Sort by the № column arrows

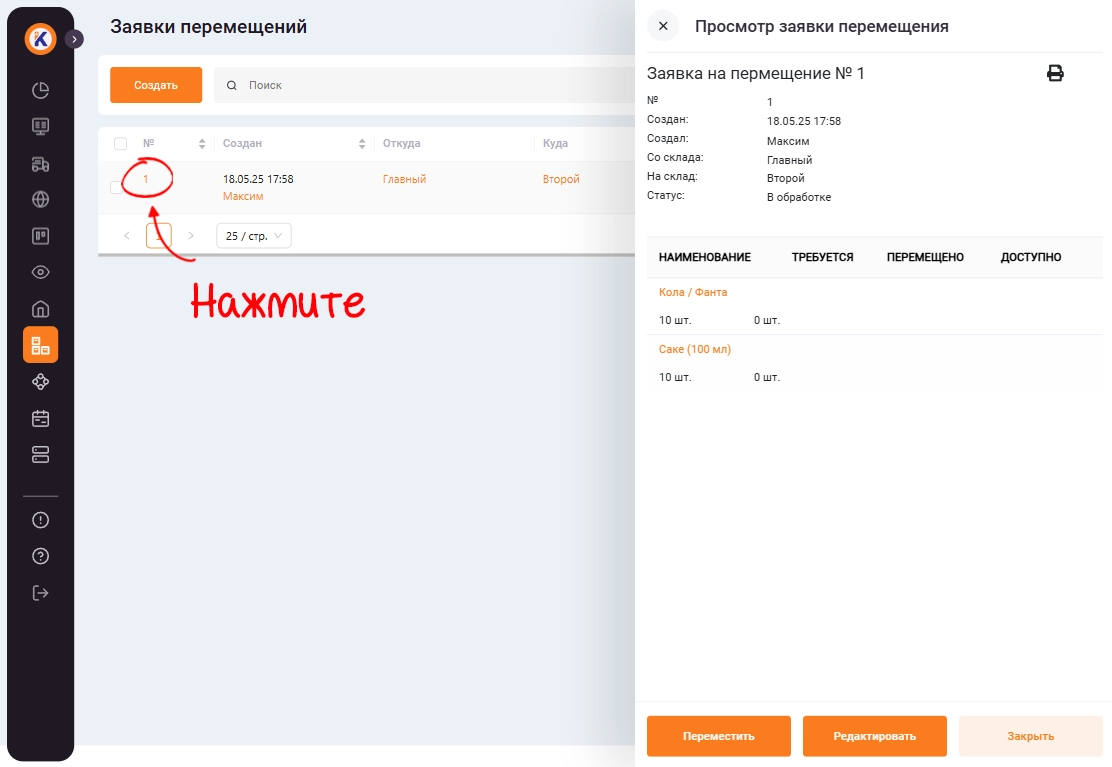coord(202,144)
